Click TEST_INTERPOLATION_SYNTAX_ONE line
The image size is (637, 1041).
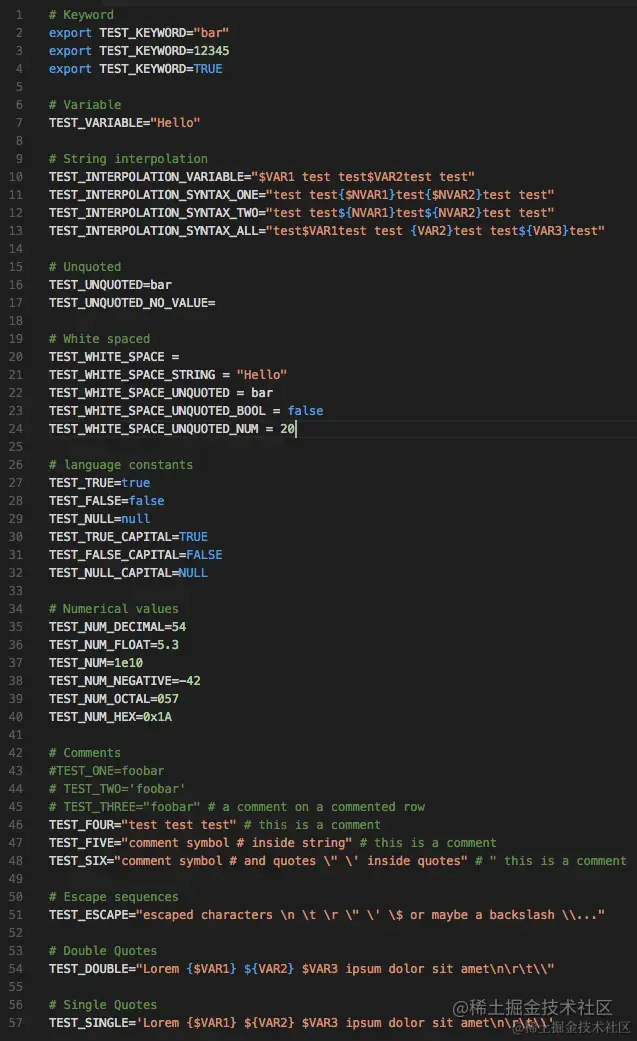tap(302, 195)
